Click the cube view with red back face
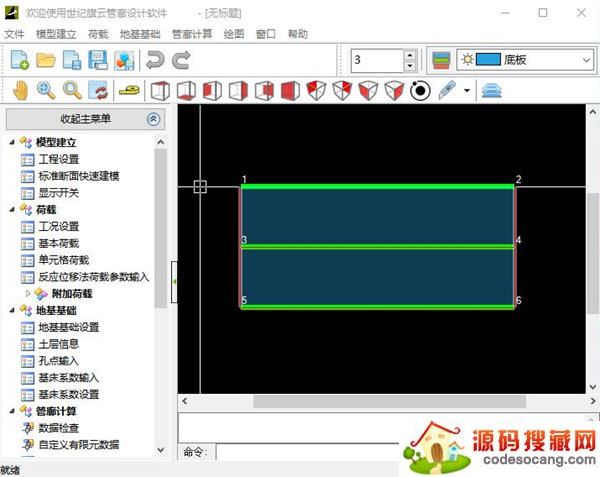600x477 pixels. pyautogui.click(x=264, y=91)
